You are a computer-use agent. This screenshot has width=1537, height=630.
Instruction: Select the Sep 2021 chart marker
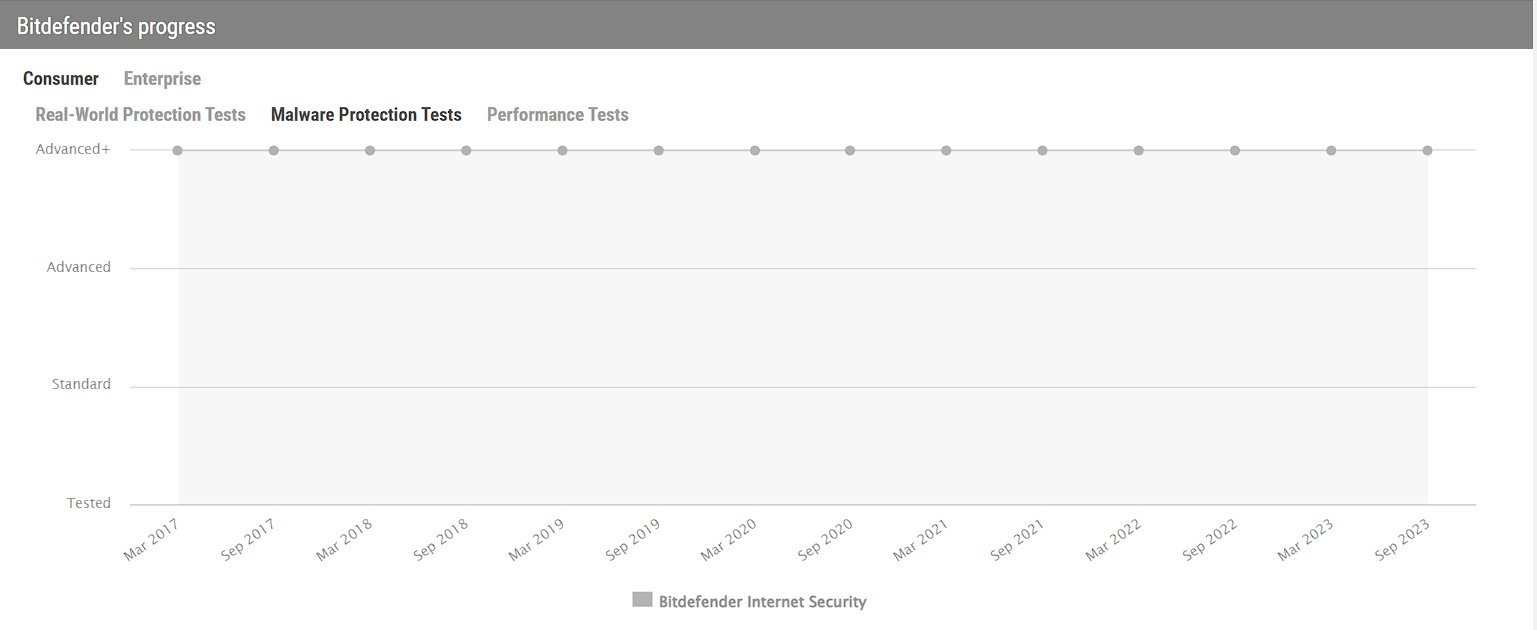coord(1042,151)
